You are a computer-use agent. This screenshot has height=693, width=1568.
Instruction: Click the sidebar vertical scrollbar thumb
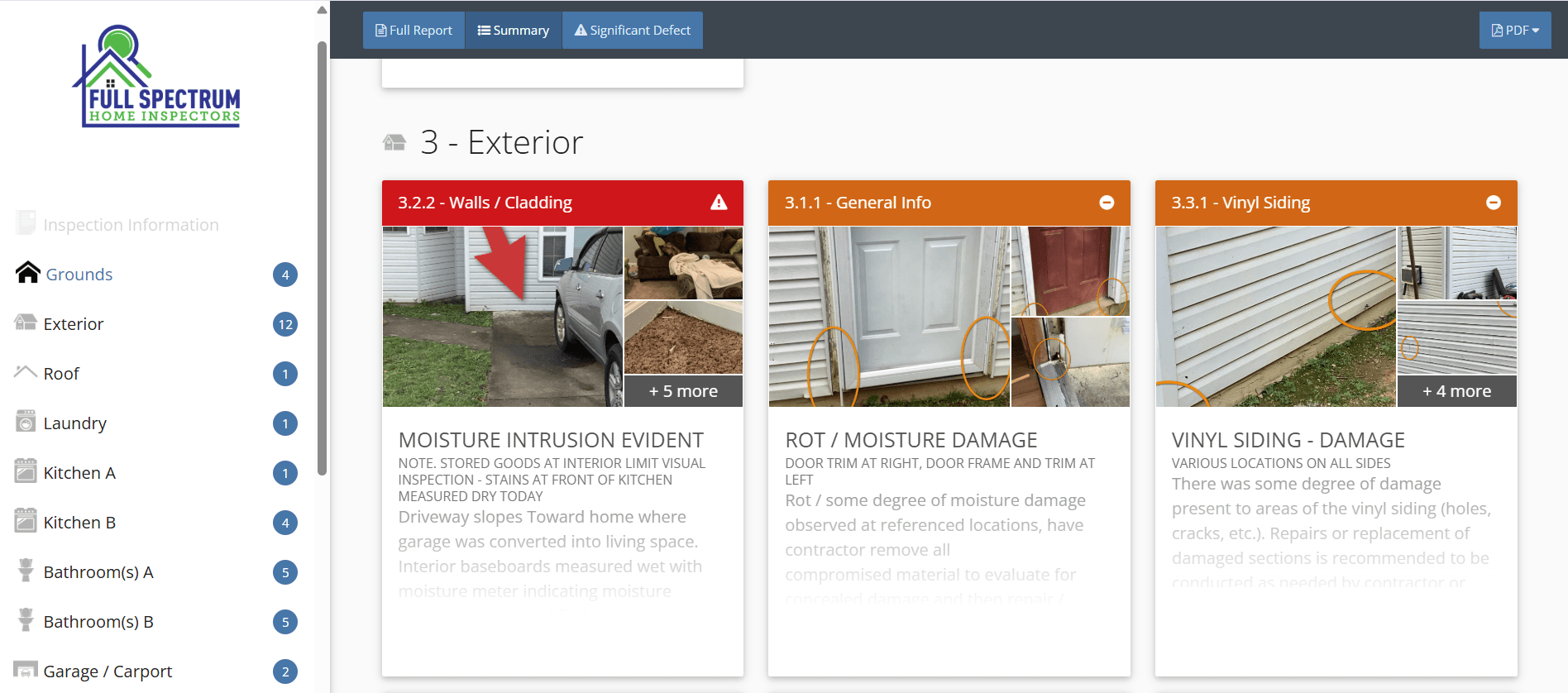click(322, 258)
